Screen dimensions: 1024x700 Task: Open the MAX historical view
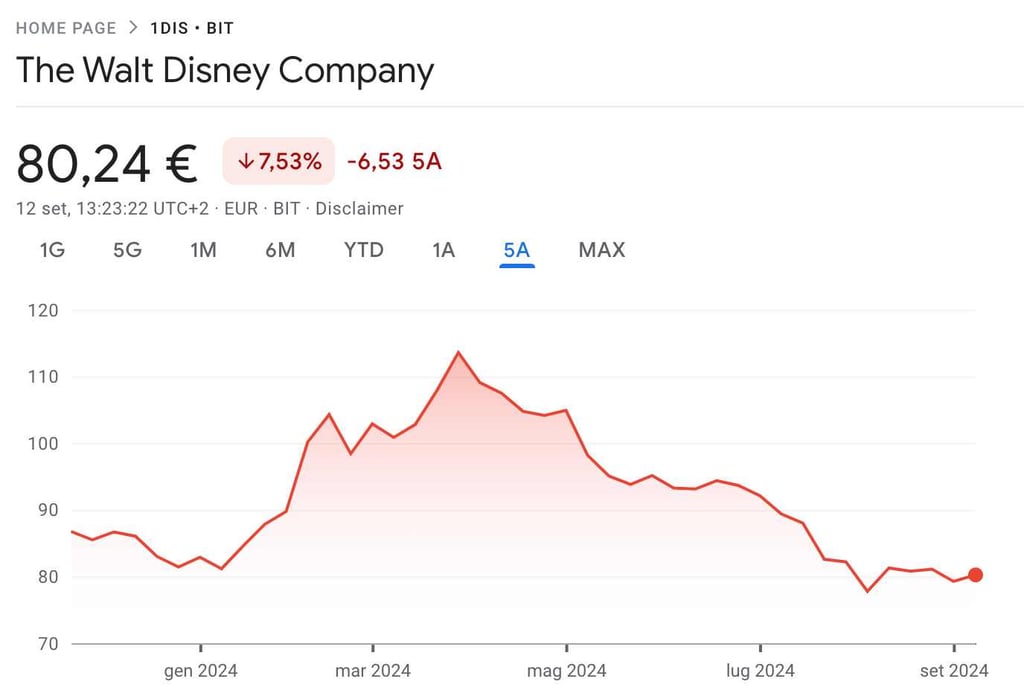click(x=601, y=250)
